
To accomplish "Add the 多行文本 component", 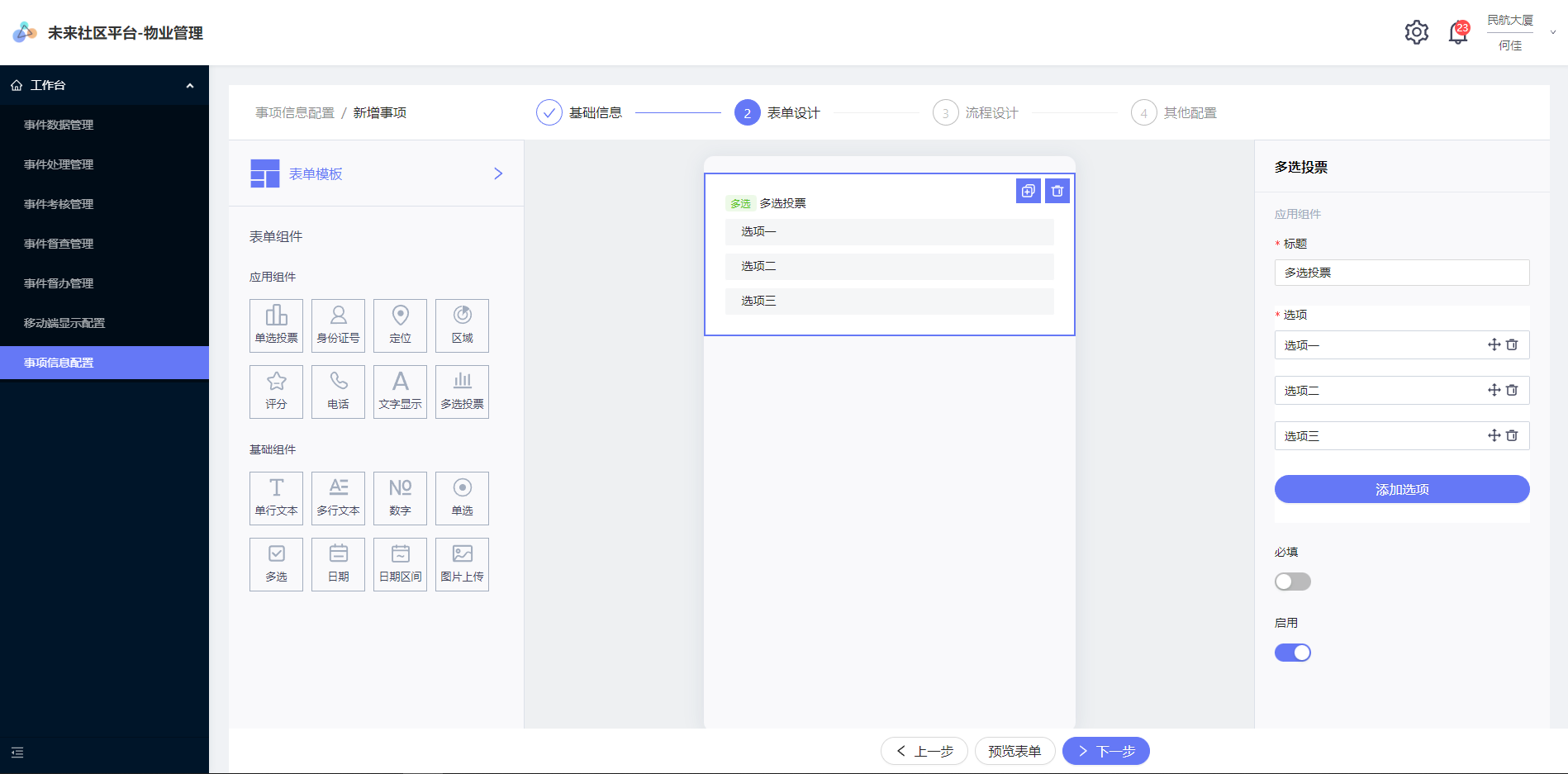I will point(338,498).
